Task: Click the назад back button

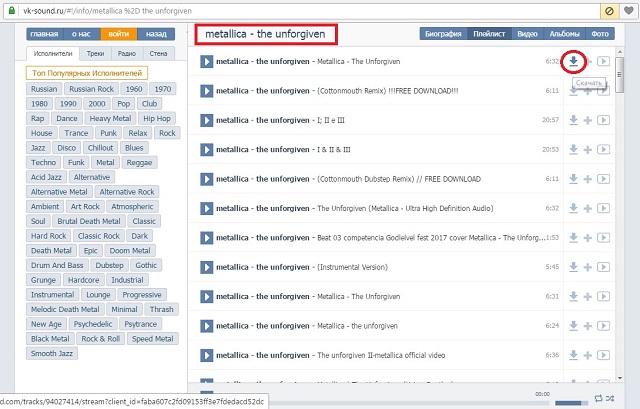Action: point(156,34)
